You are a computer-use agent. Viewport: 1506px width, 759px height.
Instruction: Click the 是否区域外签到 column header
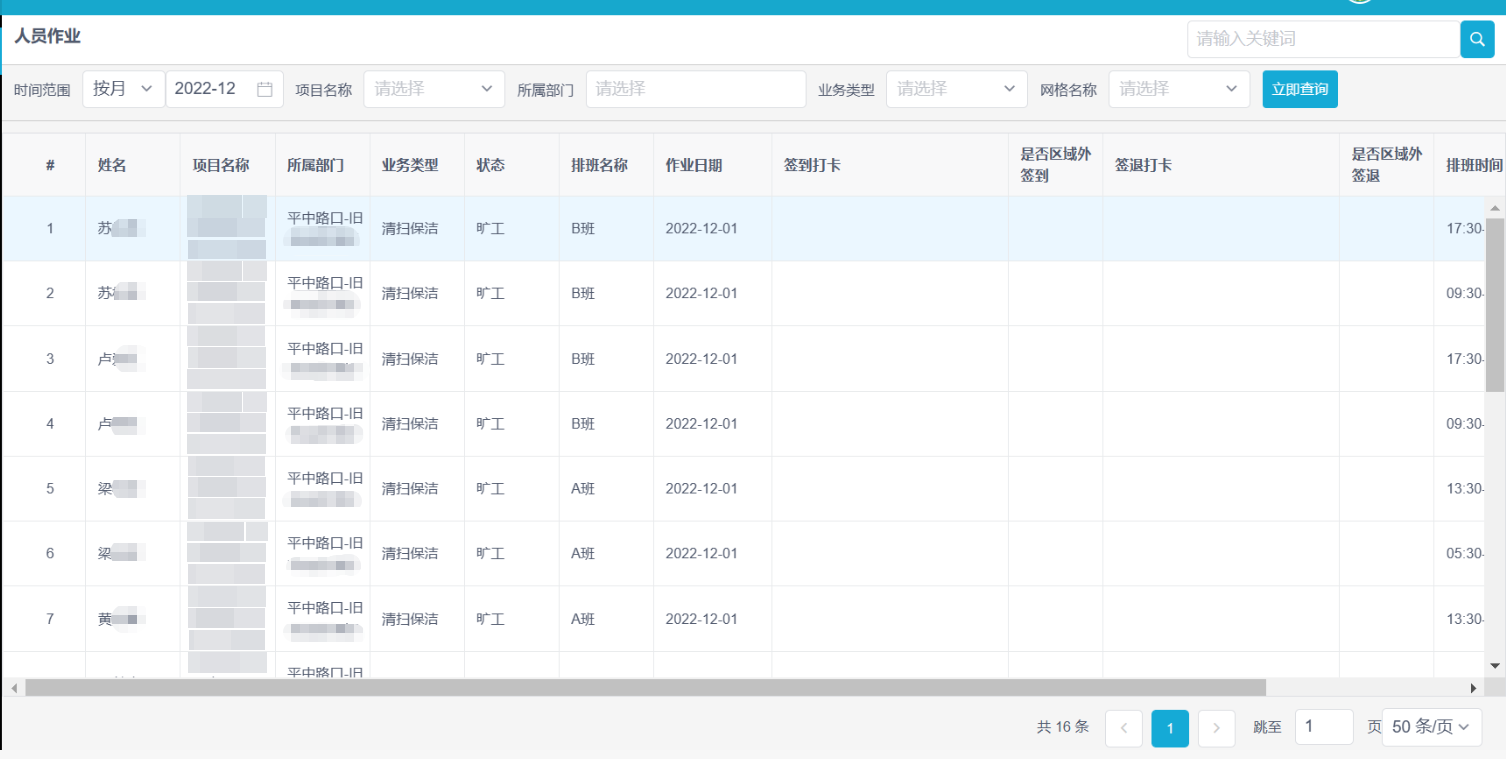click(x=1055, y=165)
